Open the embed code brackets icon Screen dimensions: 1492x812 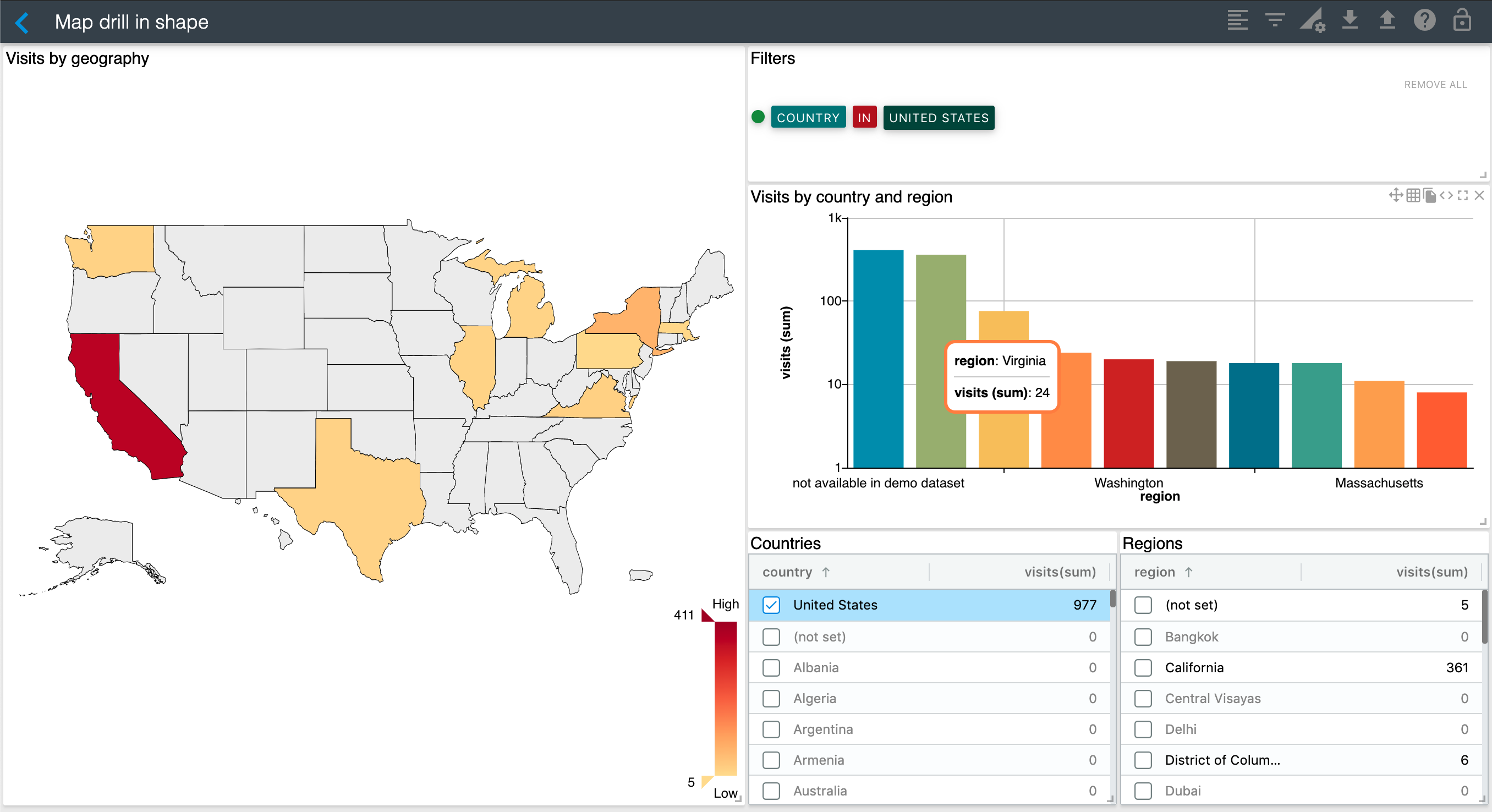click(x=1446, y=196)
